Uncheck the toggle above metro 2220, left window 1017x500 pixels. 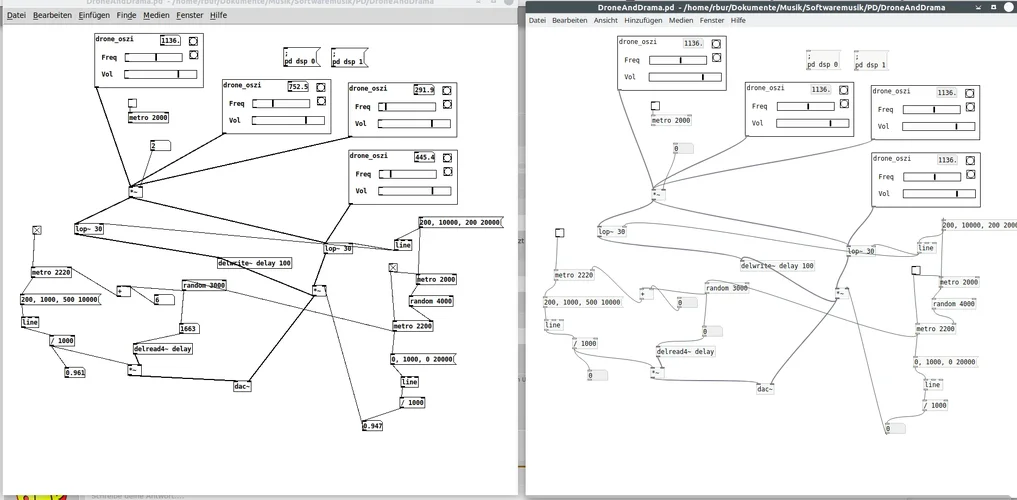point(36,230)
